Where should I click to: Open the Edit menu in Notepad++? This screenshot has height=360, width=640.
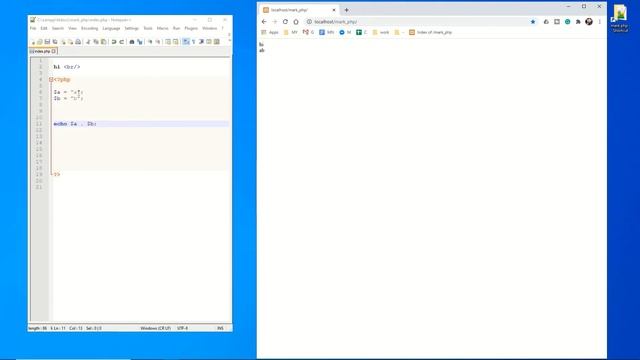coord(44,28)
